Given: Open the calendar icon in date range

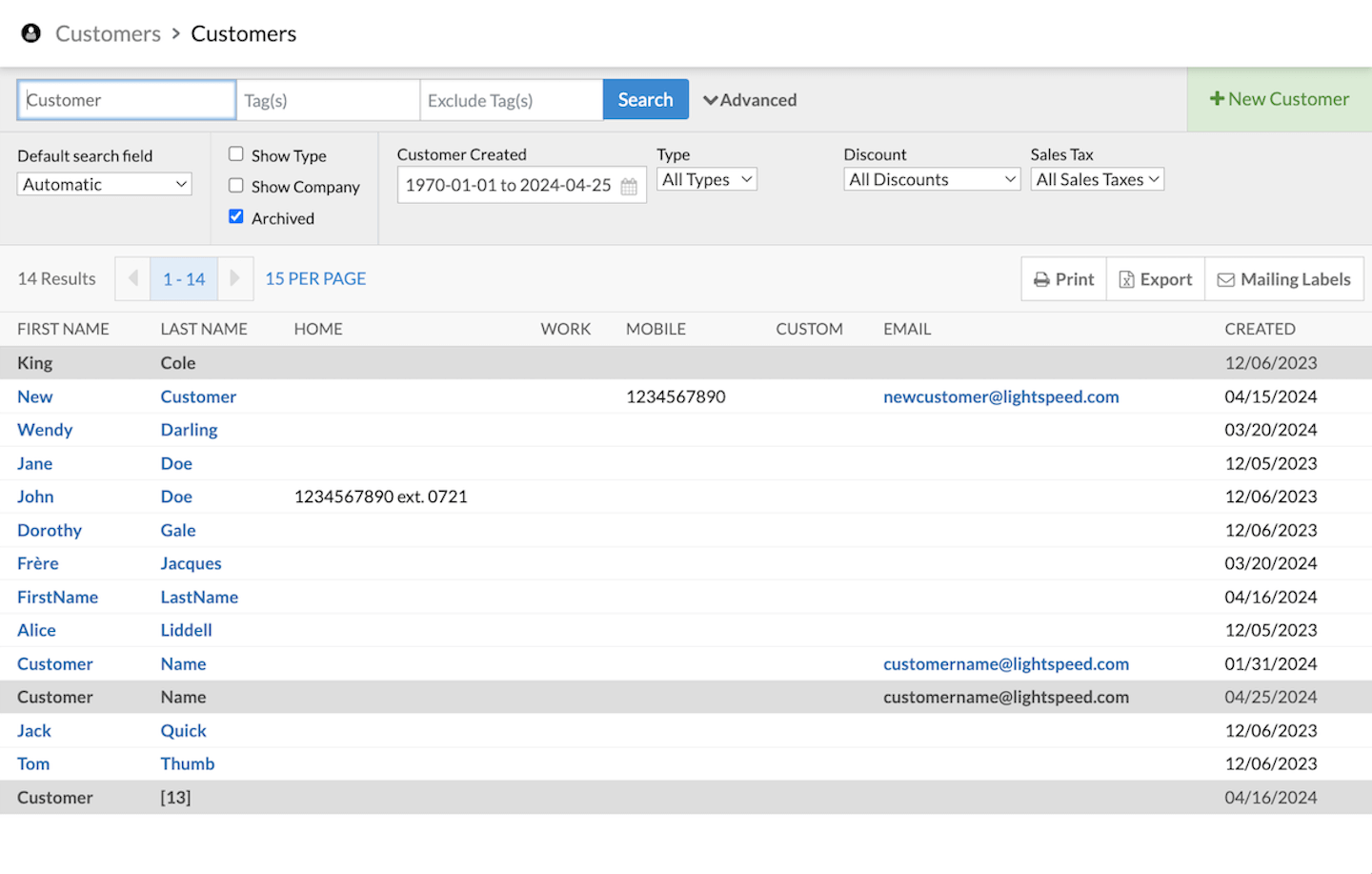Looking at the screenshot, I should pyautogui.click(x=629, y=186).
